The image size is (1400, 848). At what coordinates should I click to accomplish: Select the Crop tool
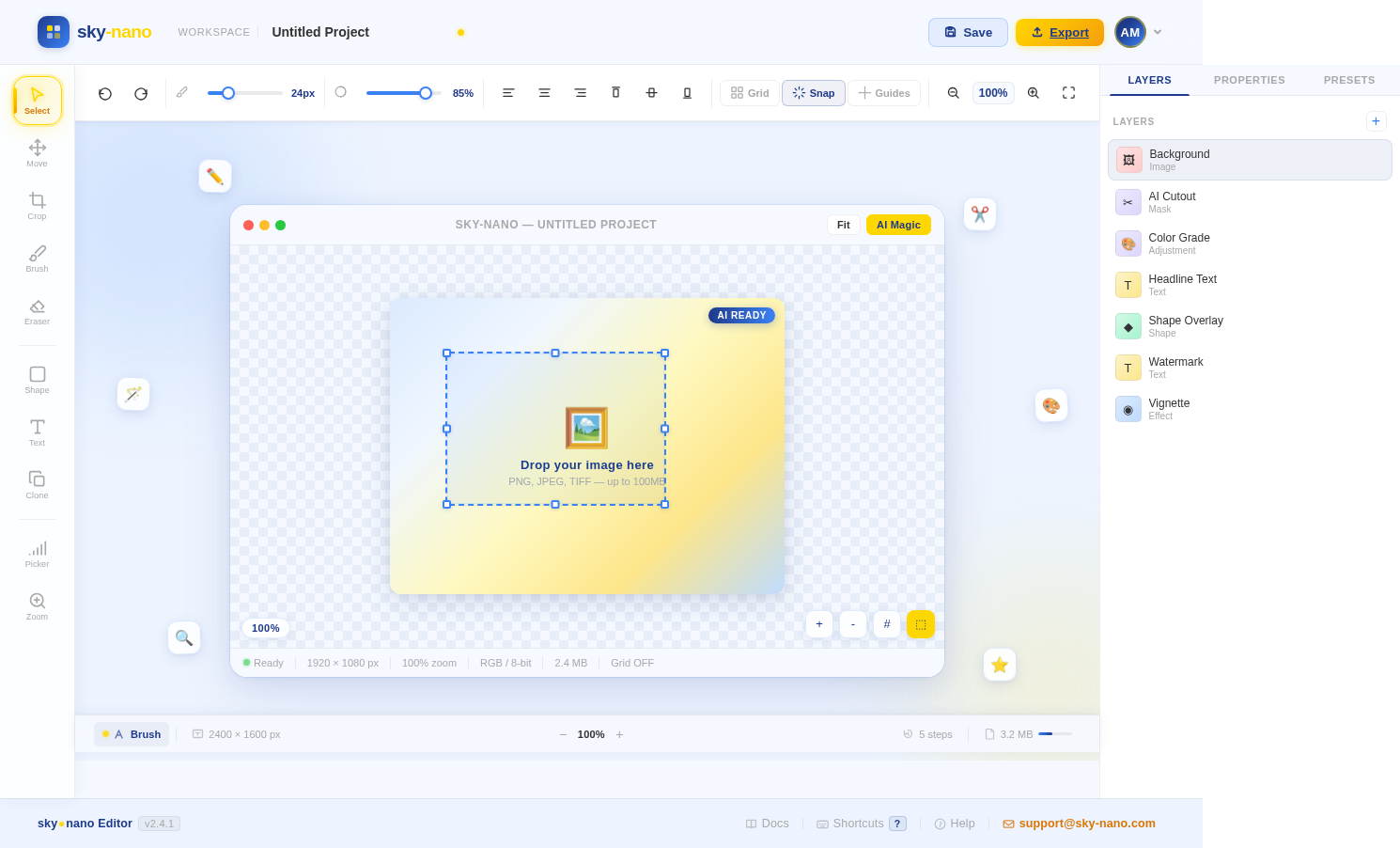[37, 205]
